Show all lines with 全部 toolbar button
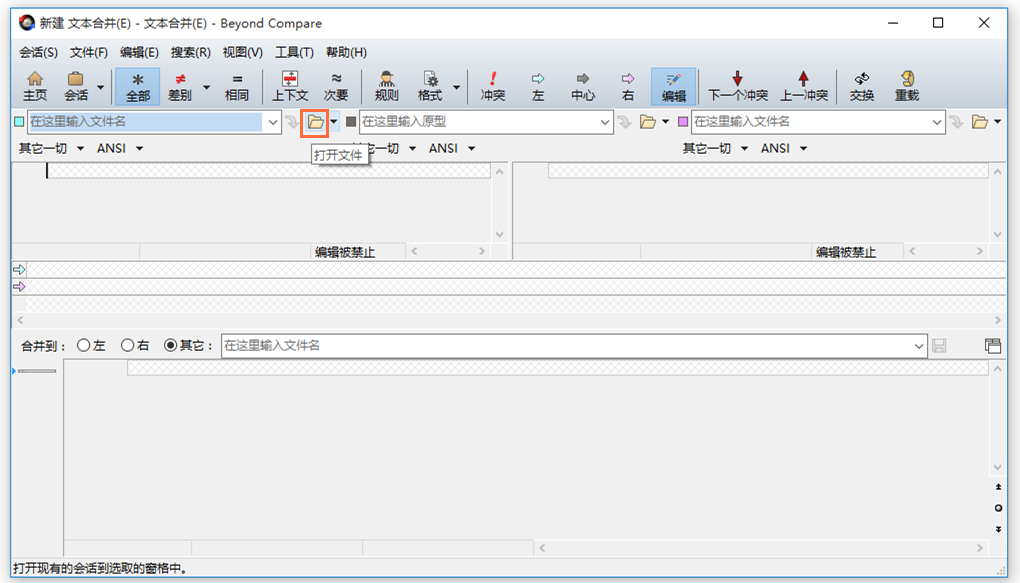The height and width of the screenshot is (583, 1020). pyautogui.click(x=138, y=86)
